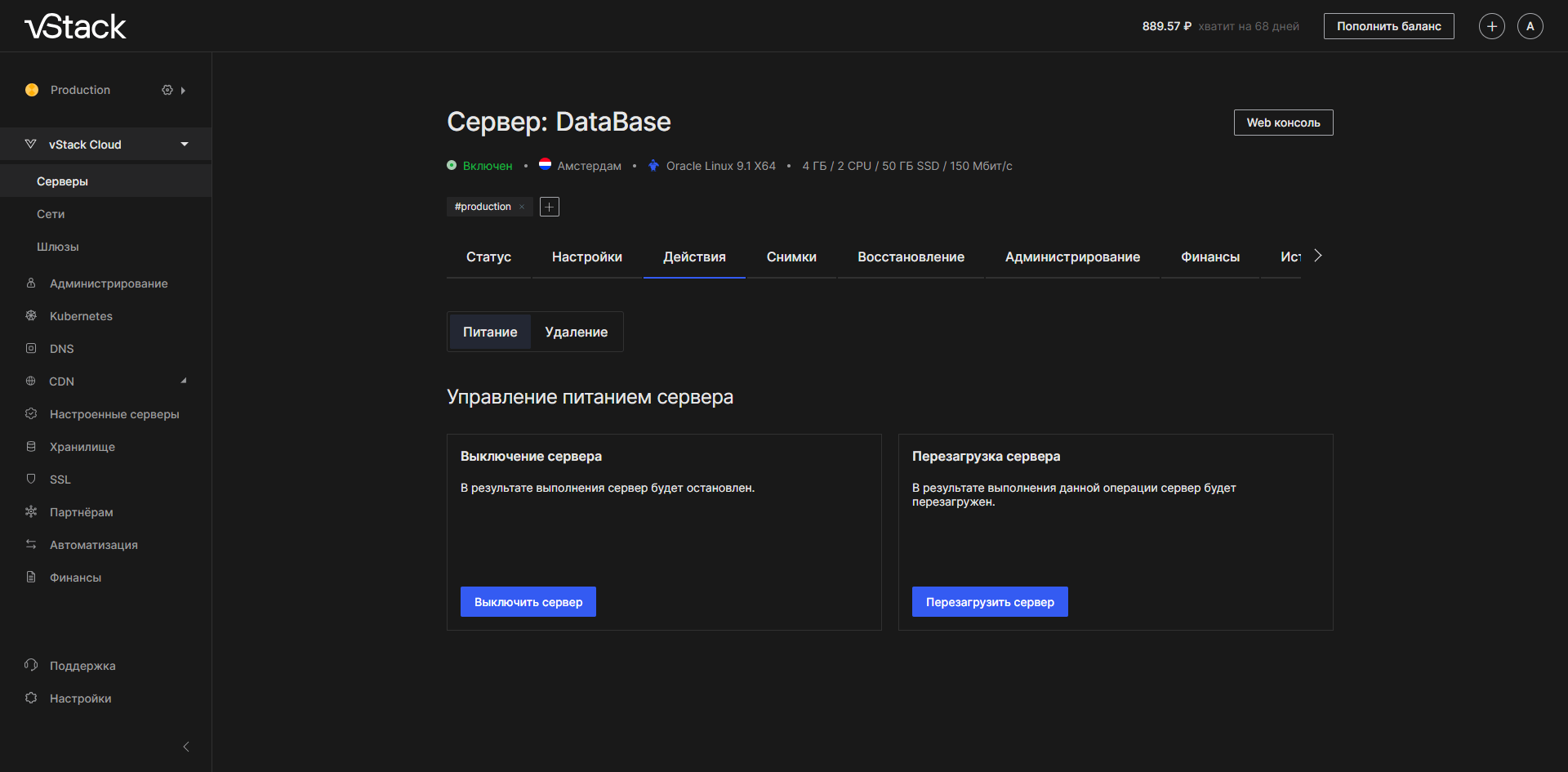Expand the CDN submenu arrow

184,381
